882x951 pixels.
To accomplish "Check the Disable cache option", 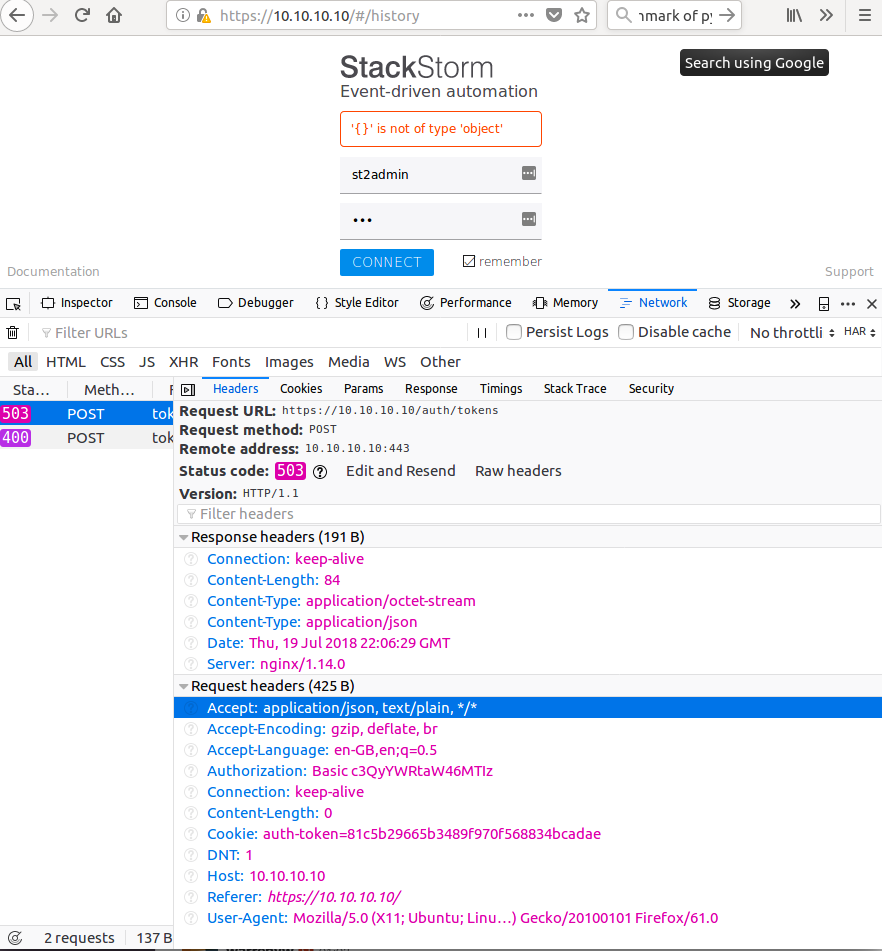I will [626, 331].
